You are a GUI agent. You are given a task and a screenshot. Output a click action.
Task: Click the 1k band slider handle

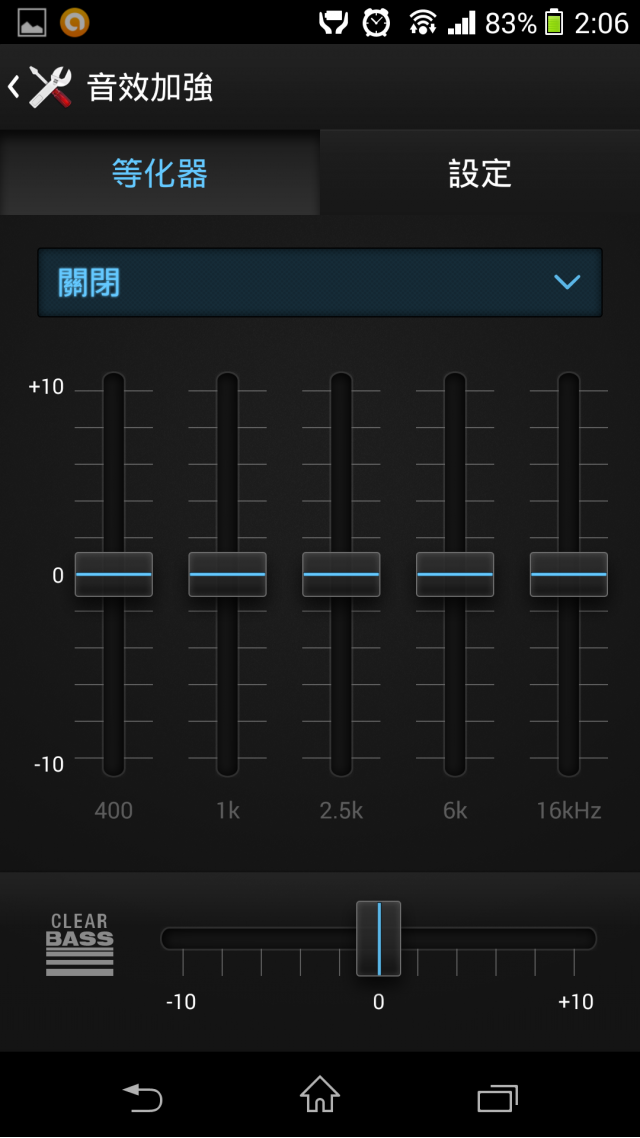point(228,575)
